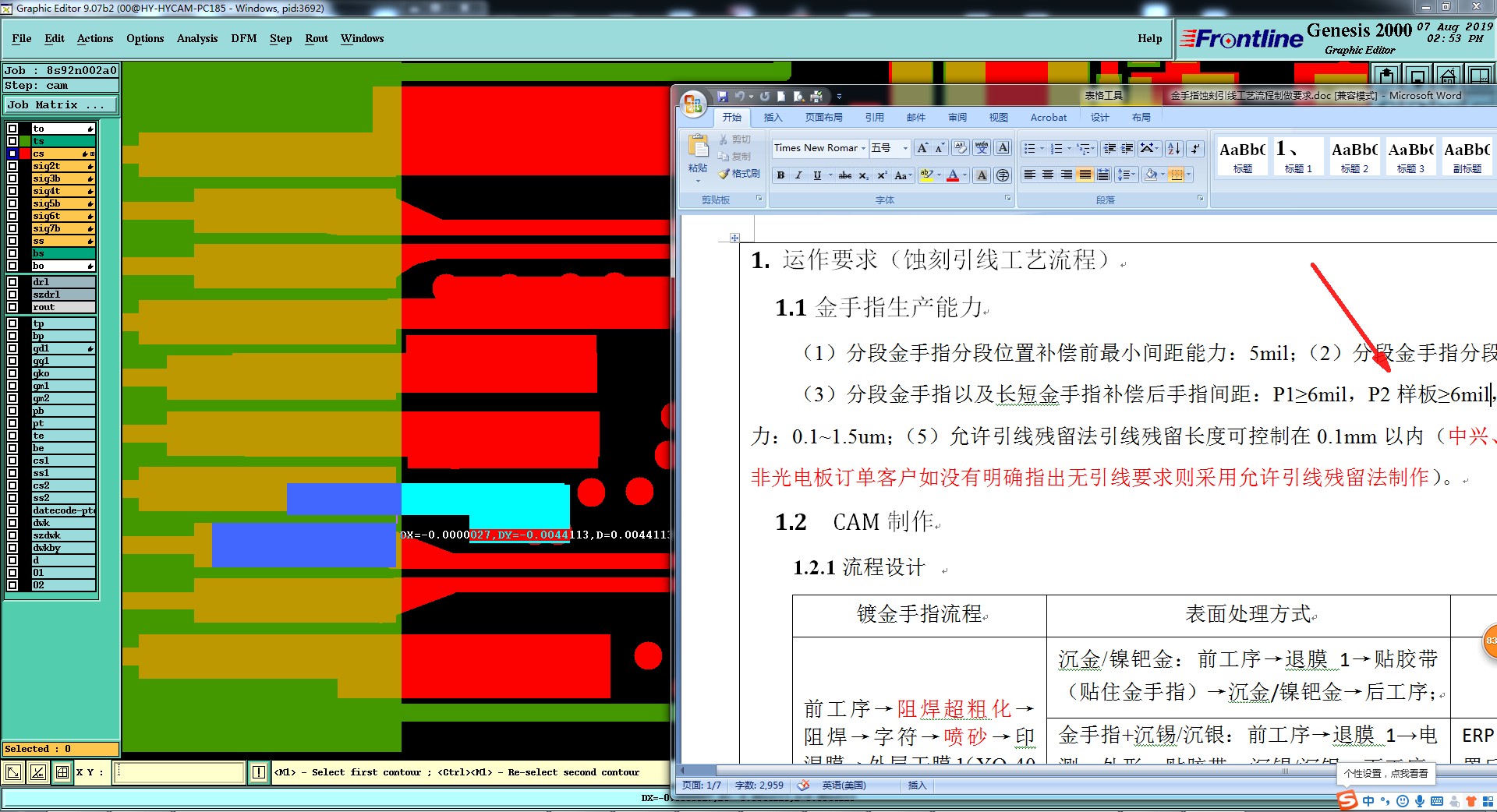The height and width of the screenshot is (812, 1497).
Task: Switch to the 插入 ribbon tab
Action: coord(773,117)
